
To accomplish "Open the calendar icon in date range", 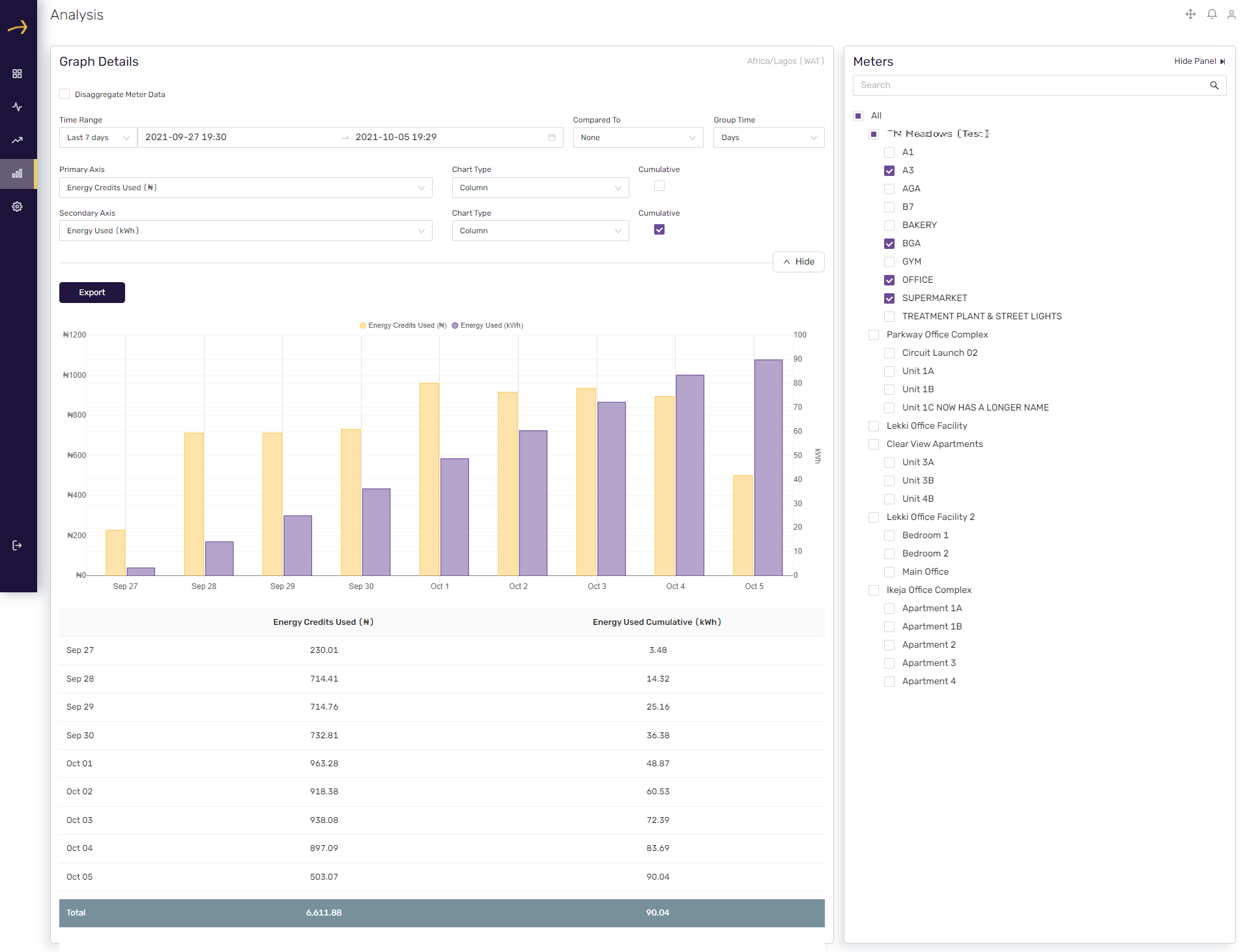I will [x=552, y=137].
